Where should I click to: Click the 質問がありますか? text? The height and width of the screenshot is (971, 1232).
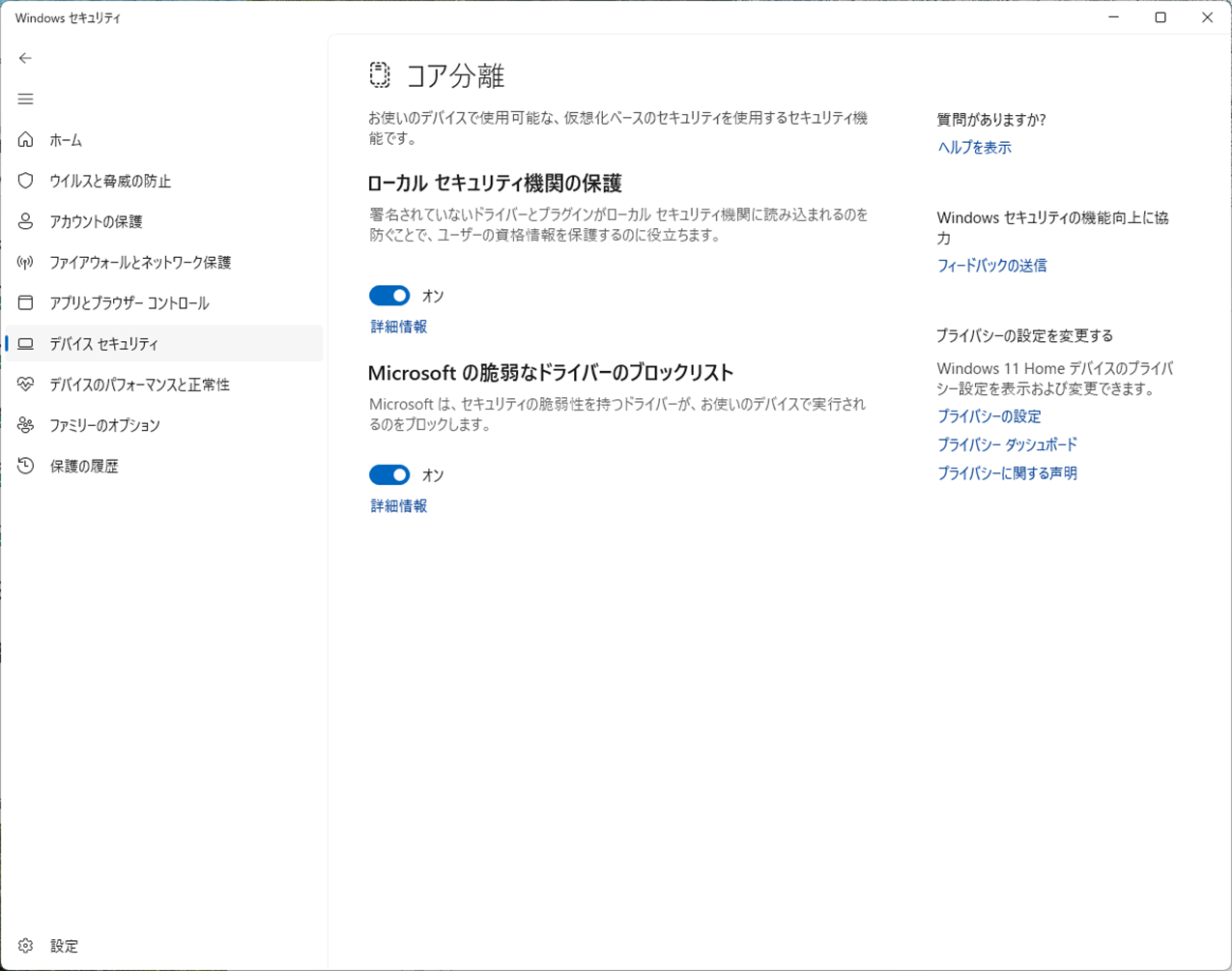coord(991,120)
